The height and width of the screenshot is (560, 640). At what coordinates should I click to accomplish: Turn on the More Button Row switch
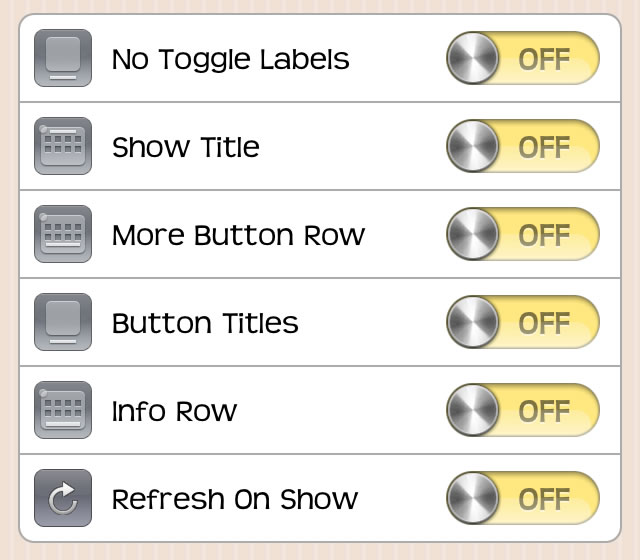pos(523,234)
